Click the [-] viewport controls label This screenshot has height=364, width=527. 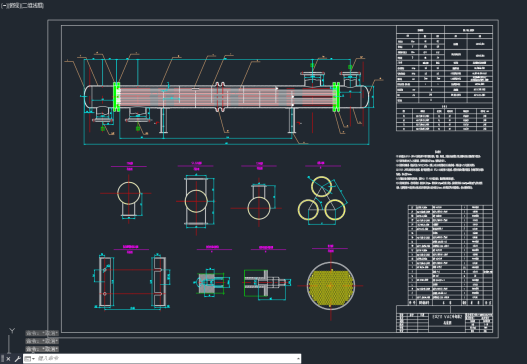point(4,6)
